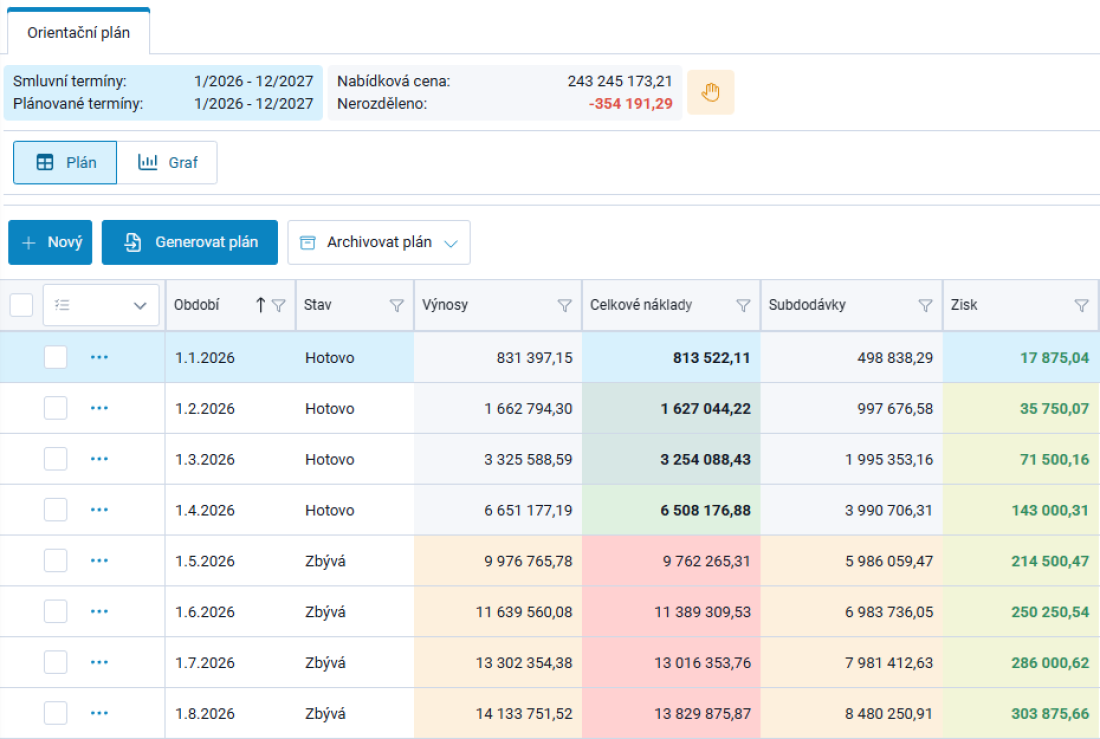Click the Nerozděleno value -354 191,29
The width and height of the screenshot is (1100, 739).
630,104
